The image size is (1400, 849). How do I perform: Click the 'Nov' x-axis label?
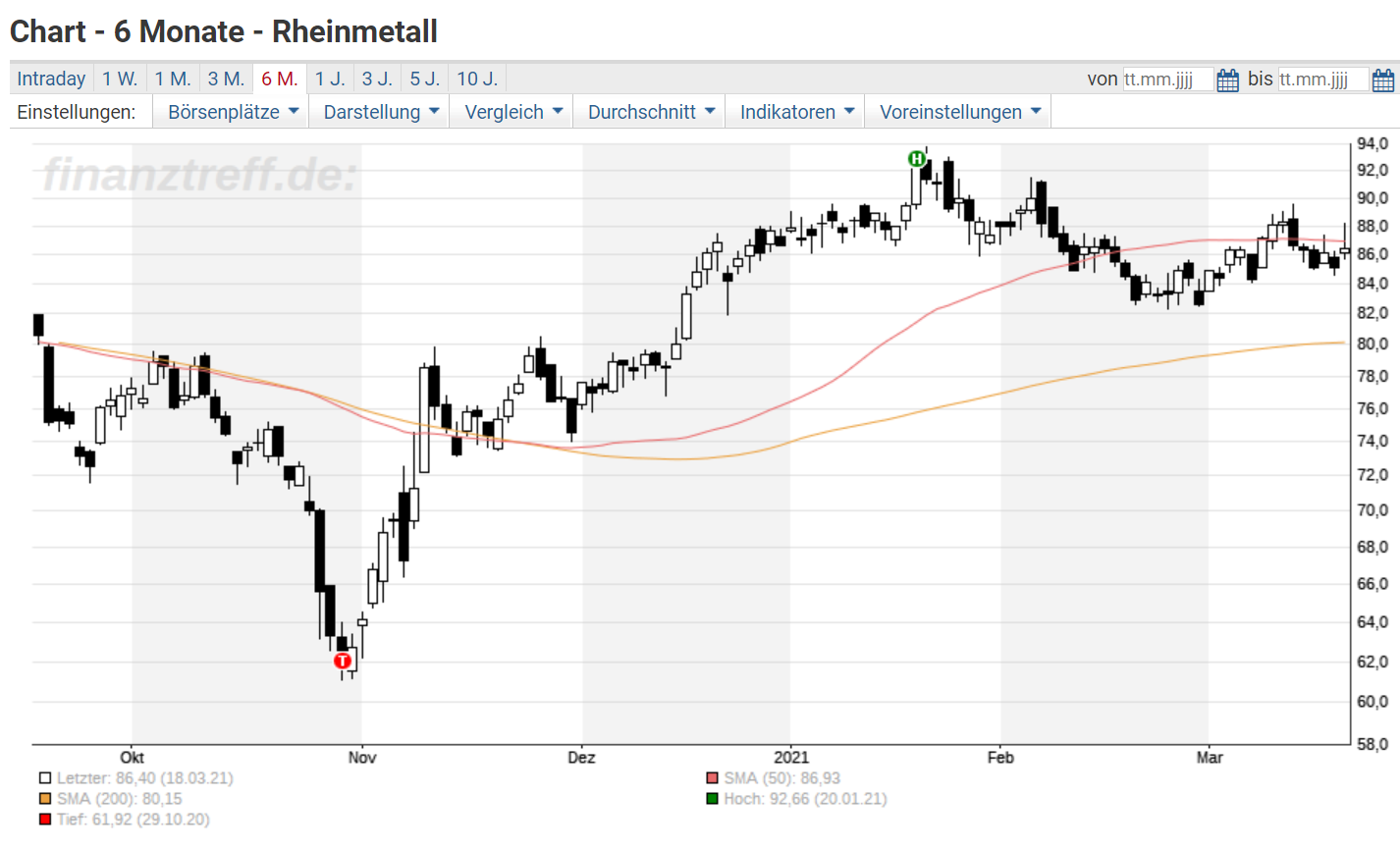(362, 757)
